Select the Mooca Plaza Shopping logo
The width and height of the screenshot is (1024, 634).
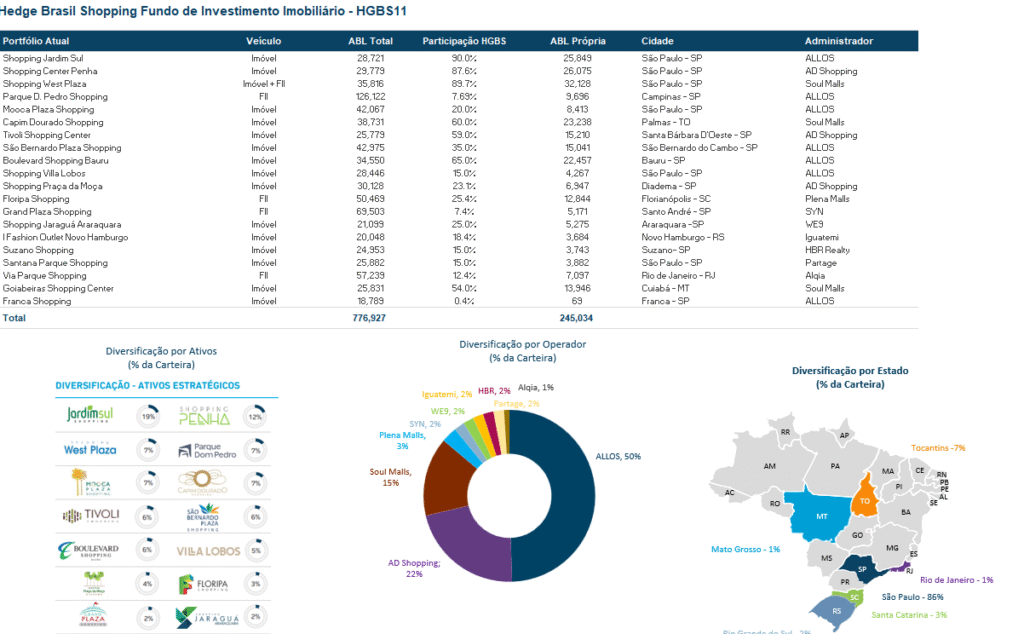[91, 482]
